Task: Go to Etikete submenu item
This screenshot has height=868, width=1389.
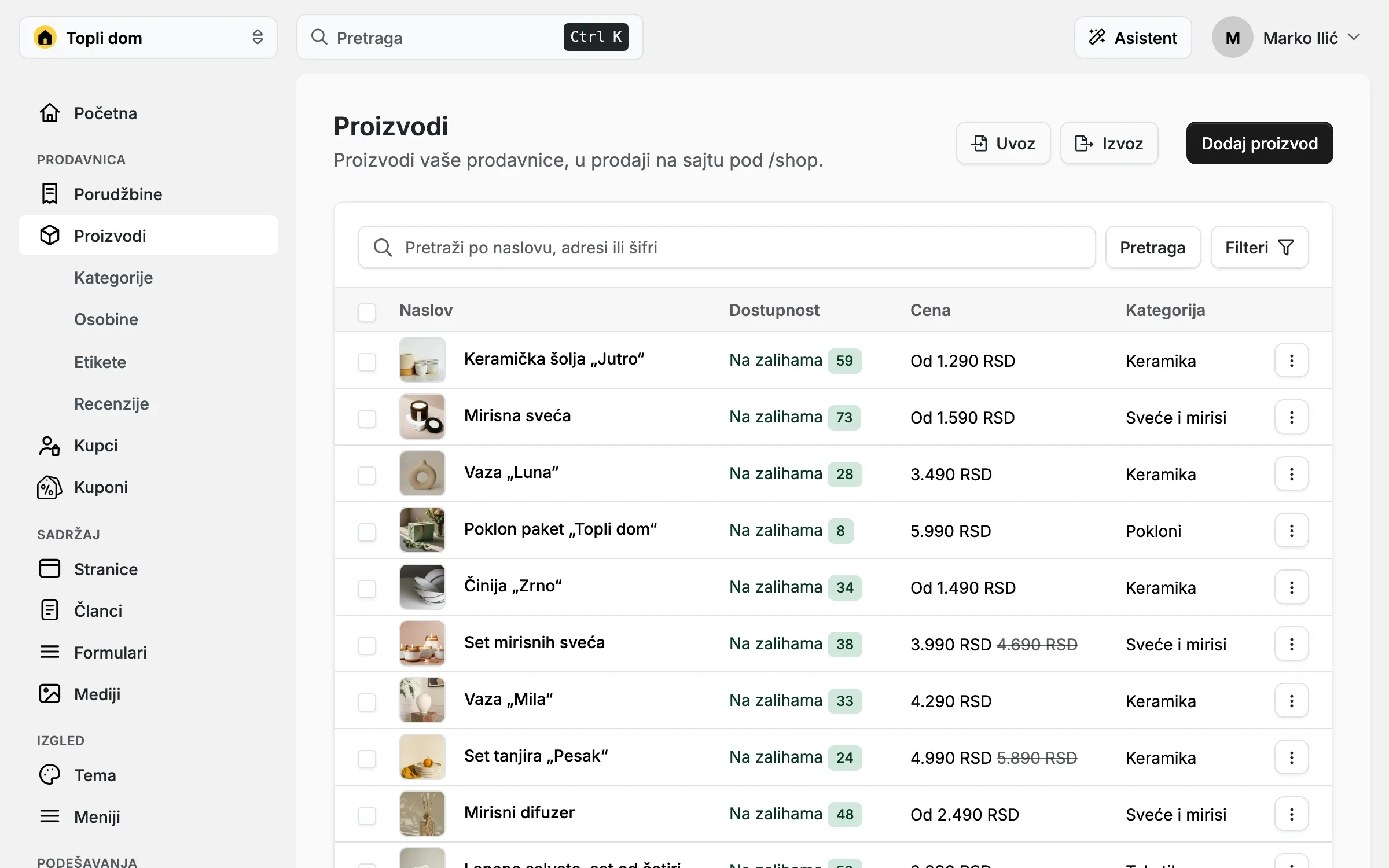Action: point(100,362)
